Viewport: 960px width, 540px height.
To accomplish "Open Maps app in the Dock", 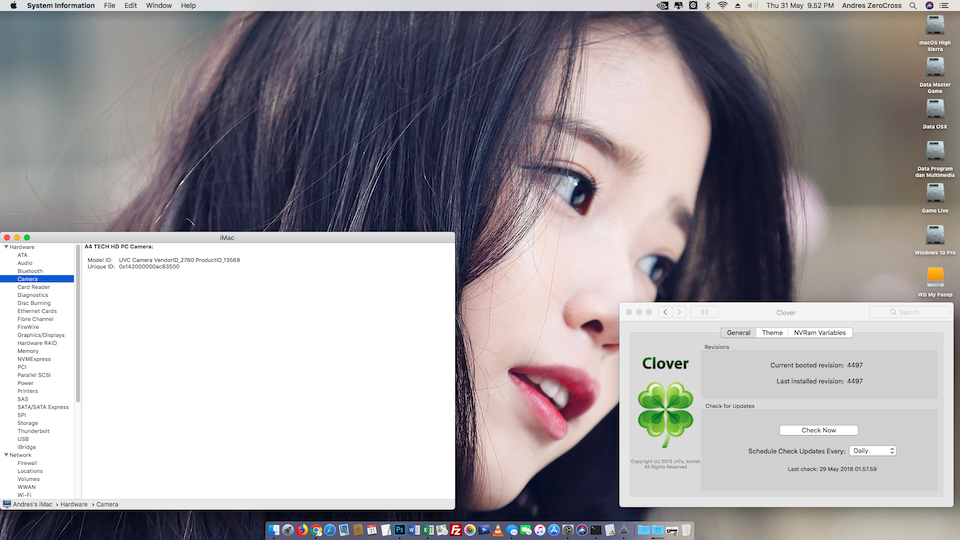I will [x=442, y=530].
